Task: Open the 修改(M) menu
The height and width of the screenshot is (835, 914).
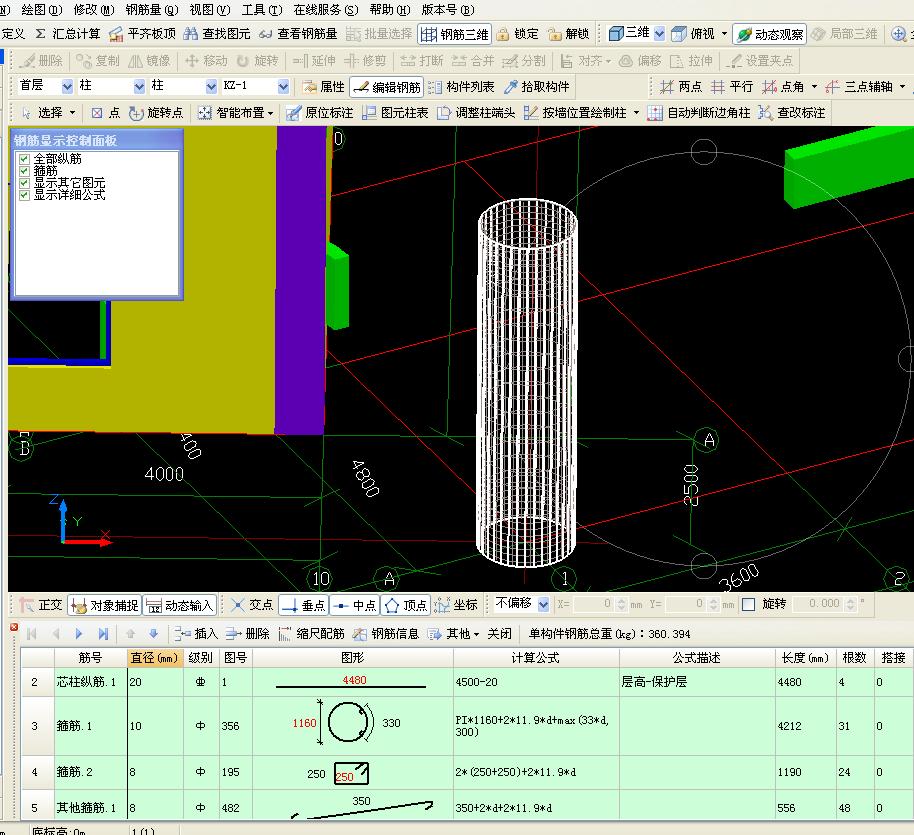Action: point(94,10)
